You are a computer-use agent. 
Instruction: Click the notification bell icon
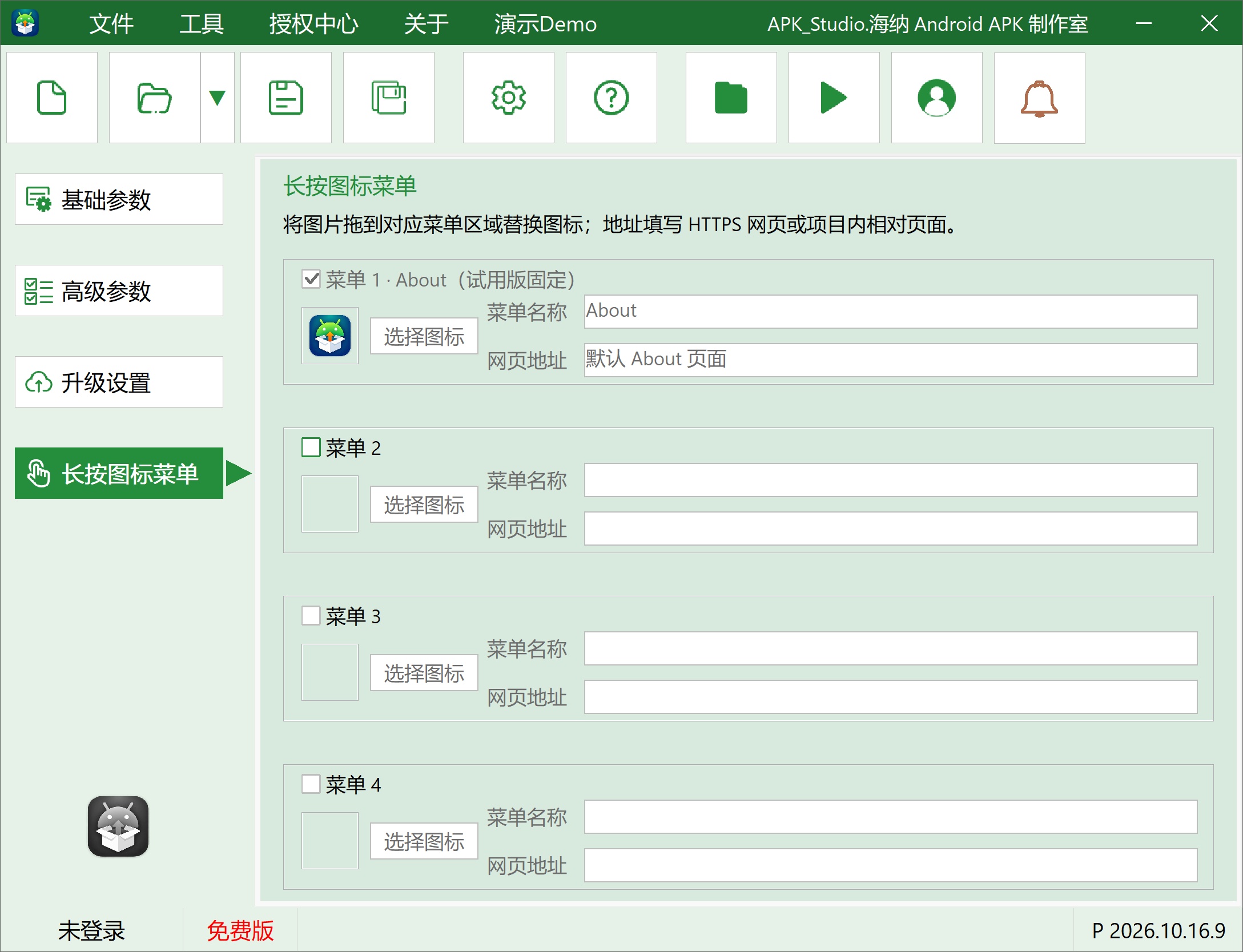pos(1040,98)
